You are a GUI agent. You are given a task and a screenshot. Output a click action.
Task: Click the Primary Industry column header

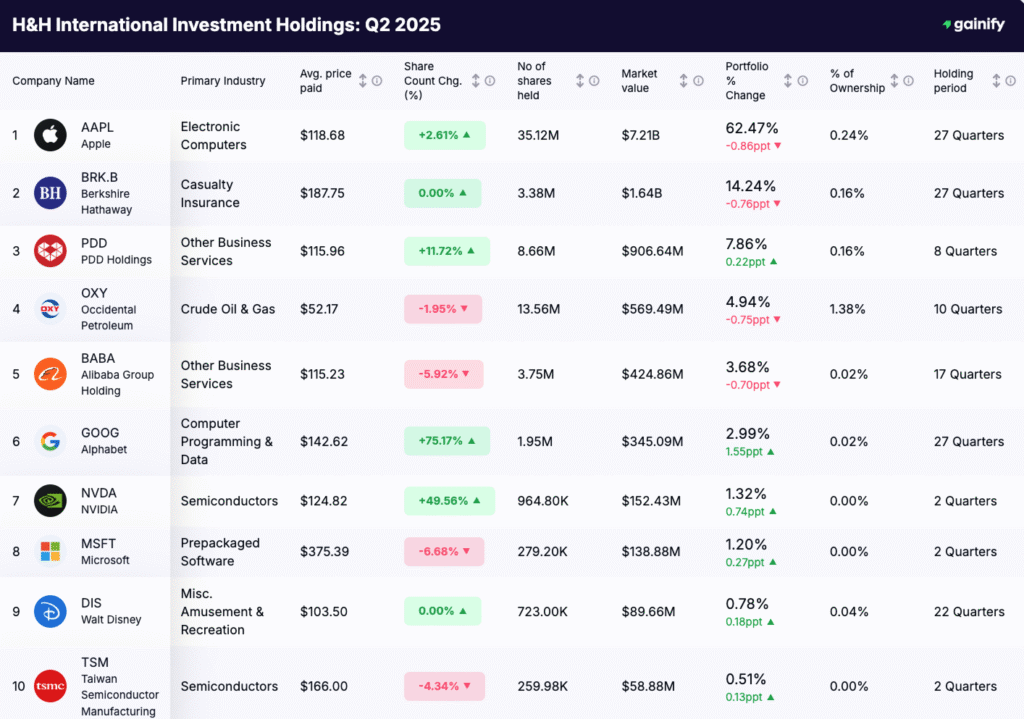pos(223,81)
